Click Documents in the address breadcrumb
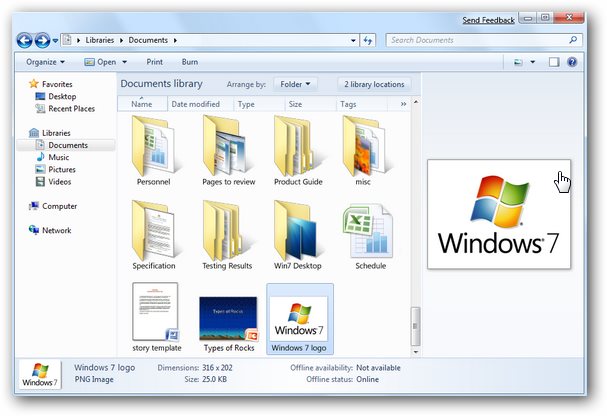 pos(148,40)
